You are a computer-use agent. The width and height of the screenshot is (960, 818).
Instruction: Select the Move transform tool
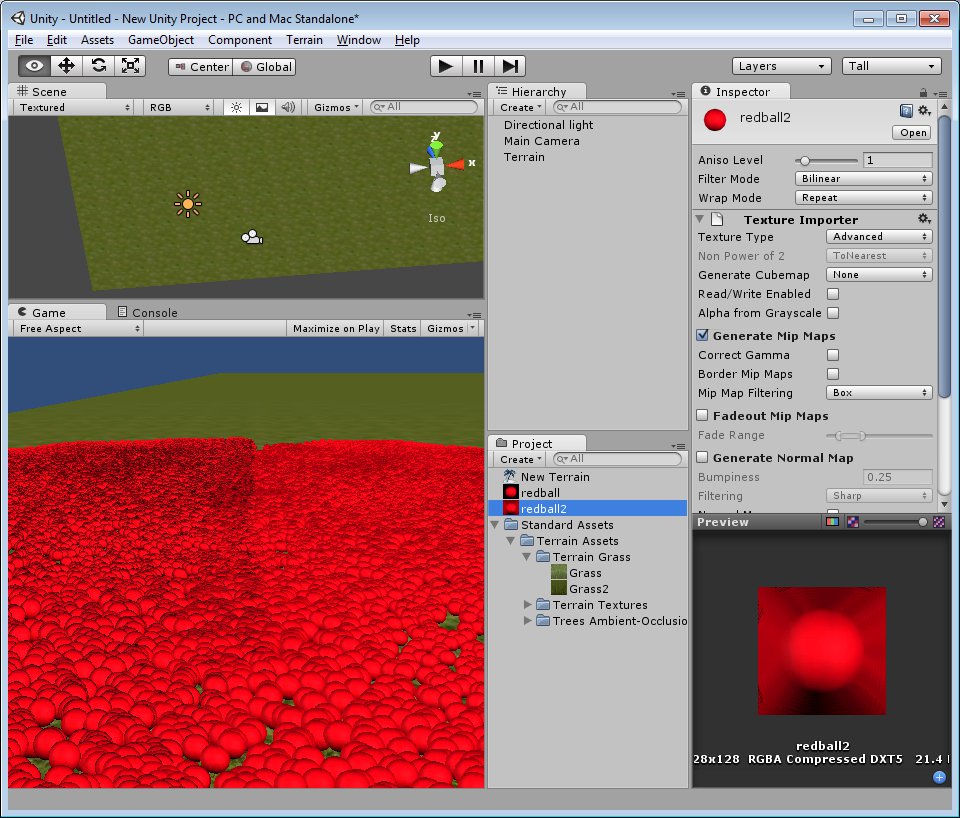pos(67,66)
